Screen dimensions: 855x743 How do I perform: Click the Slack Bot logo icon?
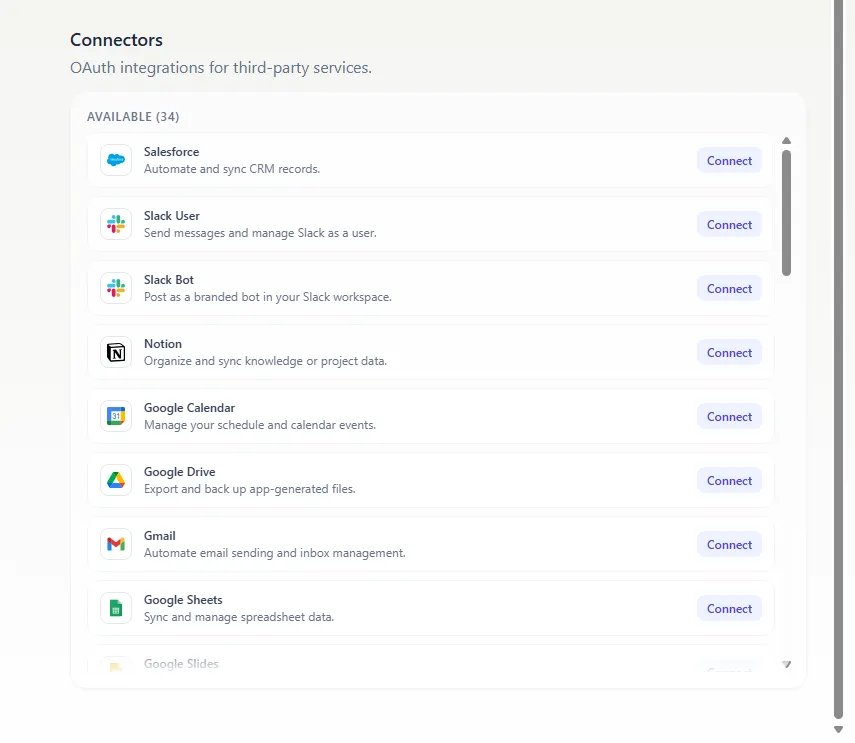click(x=116, y=288)
